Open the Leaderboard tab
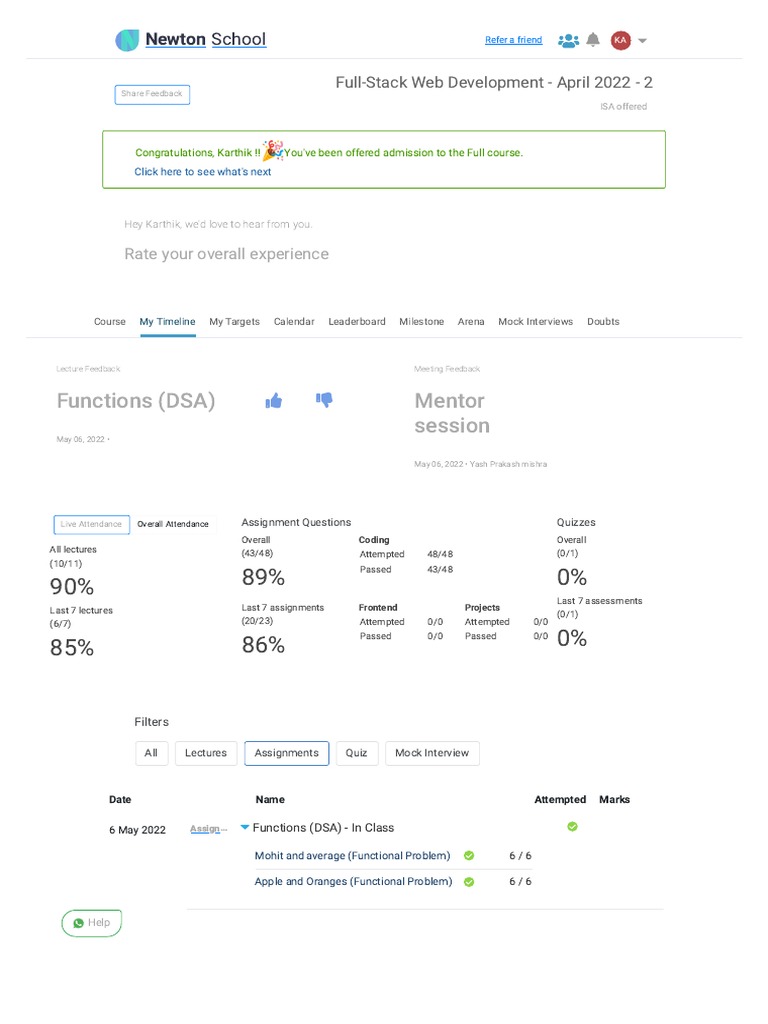Image resolution: width=768 pixels, height=1024 pixels. [x=357, y=322]
